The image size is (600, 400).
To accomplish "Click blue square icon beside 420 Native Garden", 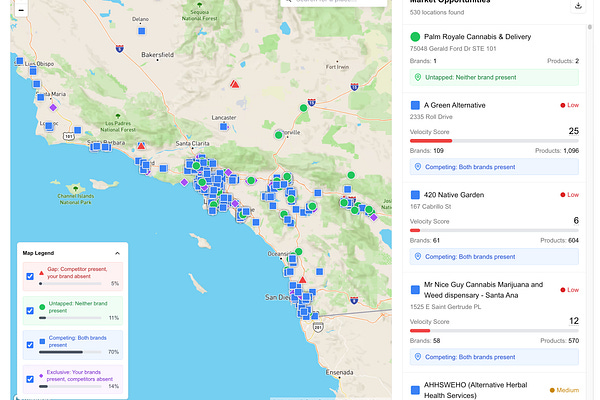I will coord(415,195).
